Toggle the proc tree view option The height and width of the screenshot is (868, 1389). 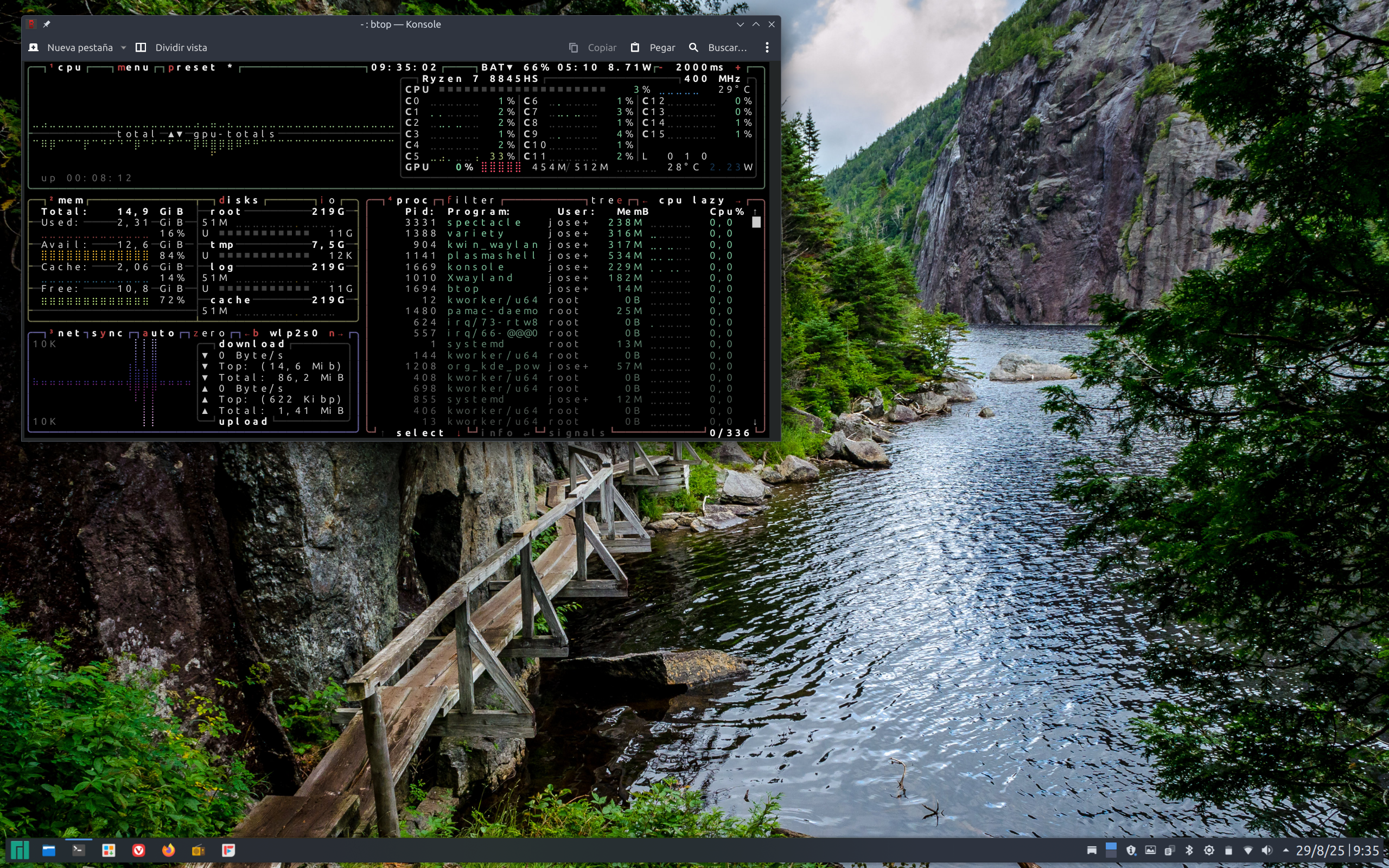point(607,200)
